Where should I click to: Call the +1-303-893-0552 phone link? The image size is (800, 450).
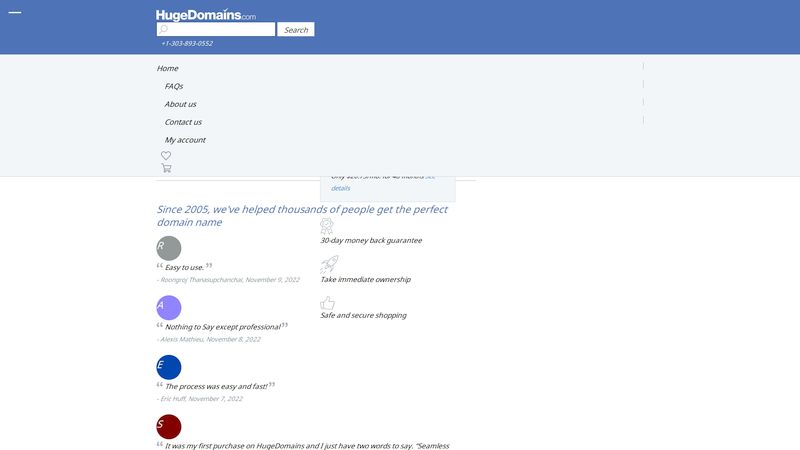pos(187,43)
